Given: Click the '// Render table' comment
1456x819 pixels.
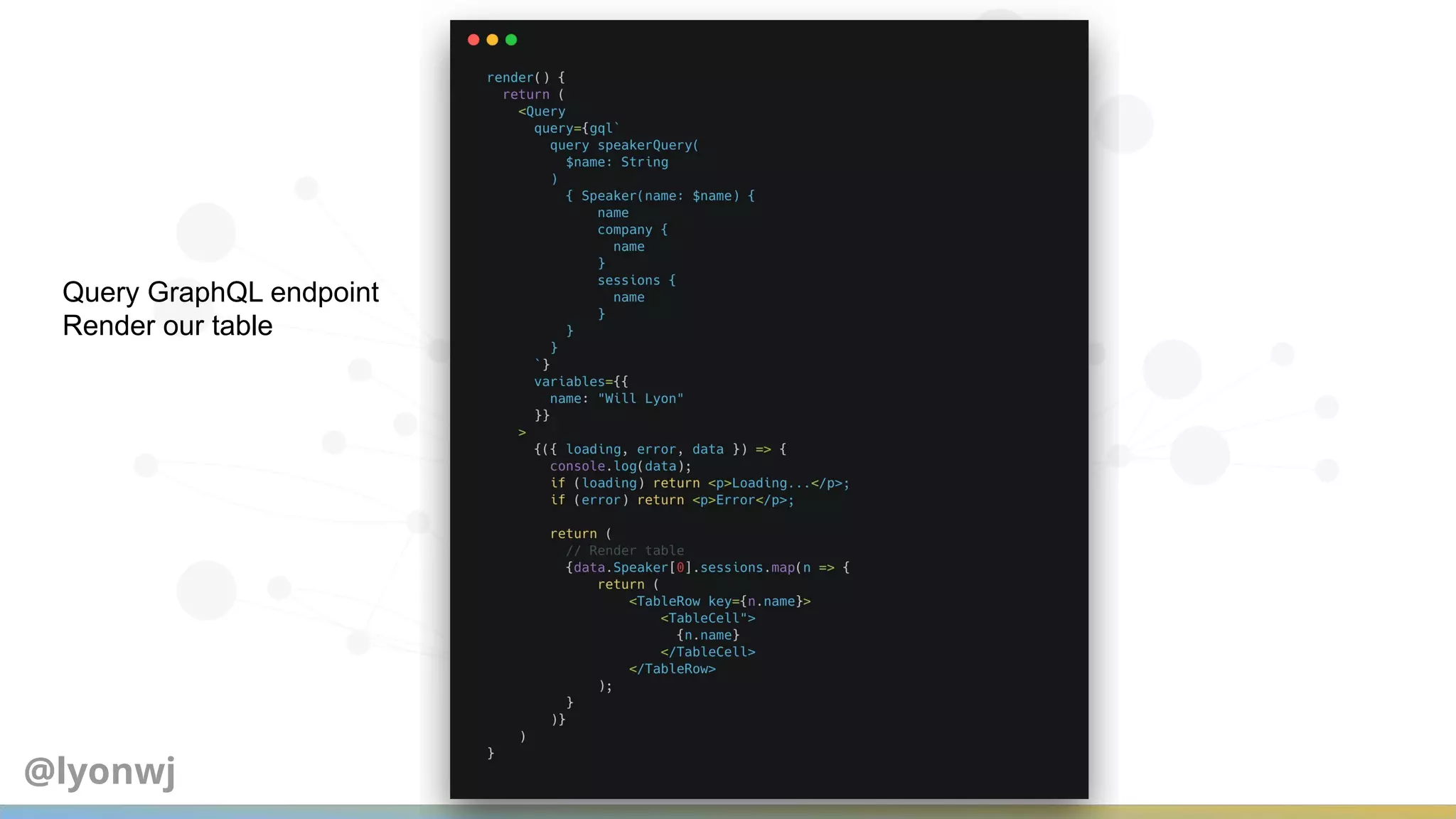Looking at the screenshot, I should 625,551.
